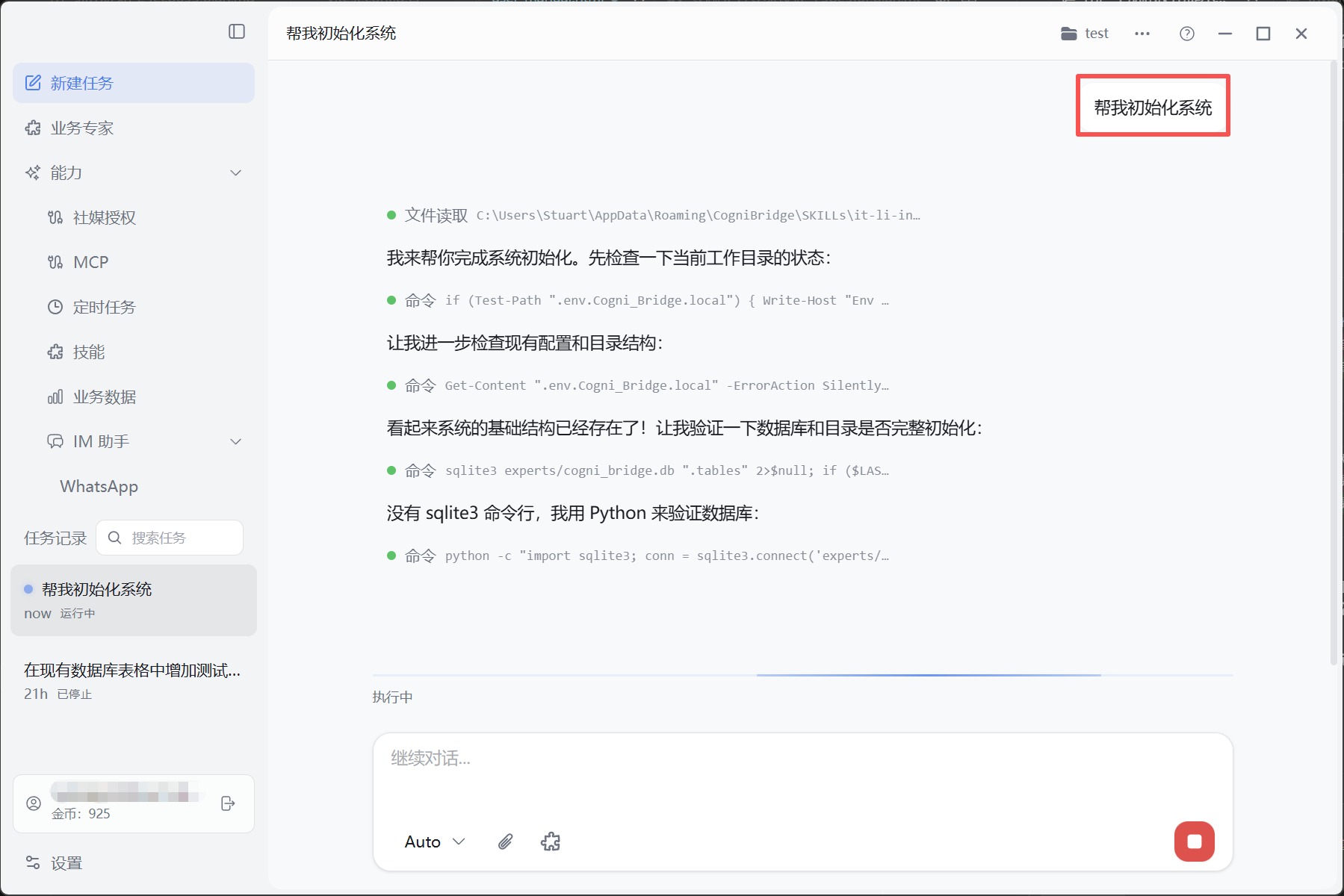Click the 业务数据 bar chart icon
The image size is (1344, 896).
[x=55, y=396]
